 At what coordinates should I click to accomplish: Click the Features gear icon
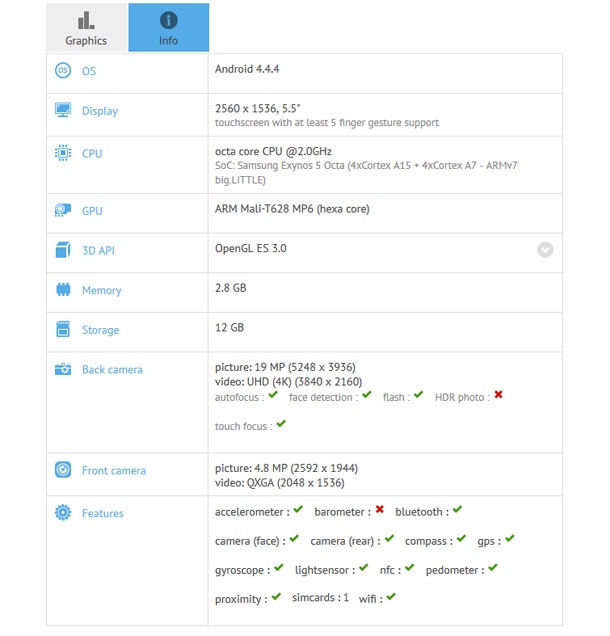point(63,513)
